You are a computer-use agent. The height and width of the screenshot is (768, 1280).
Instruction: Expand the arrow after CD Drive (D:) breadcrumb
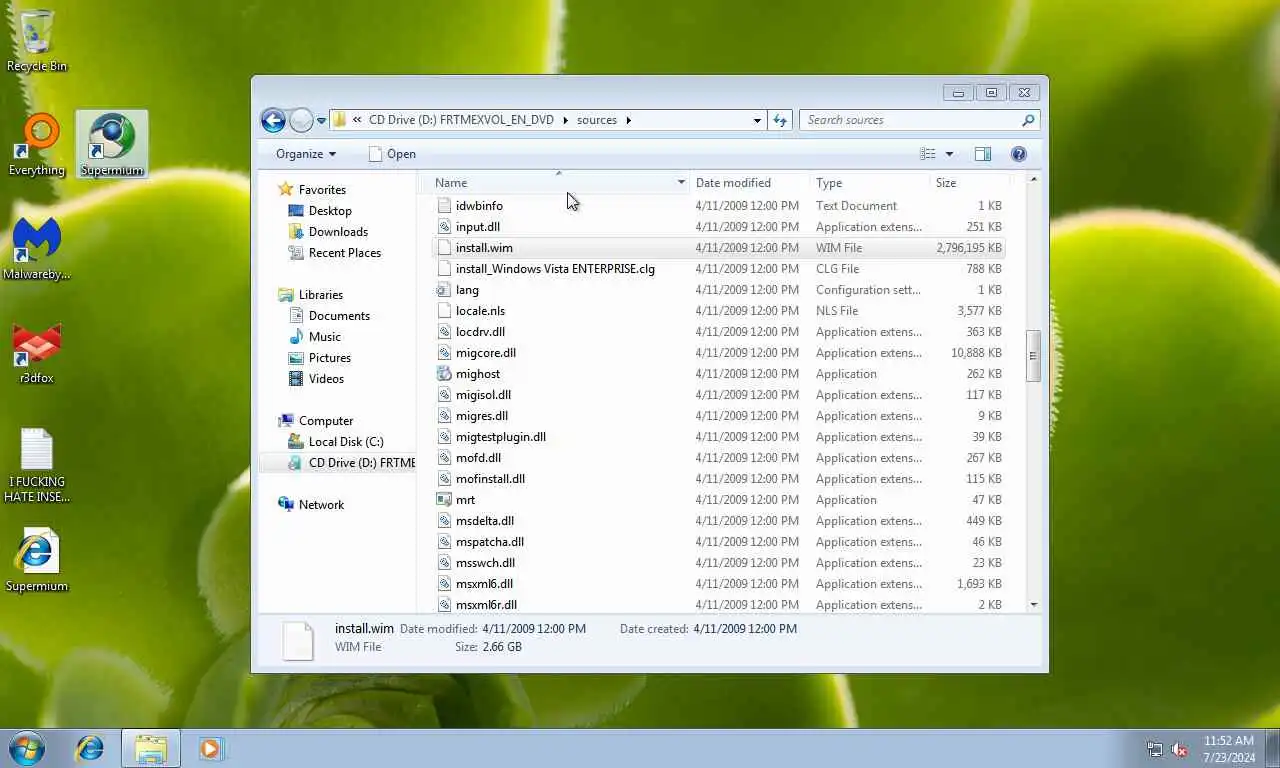(x=565, y=120)
